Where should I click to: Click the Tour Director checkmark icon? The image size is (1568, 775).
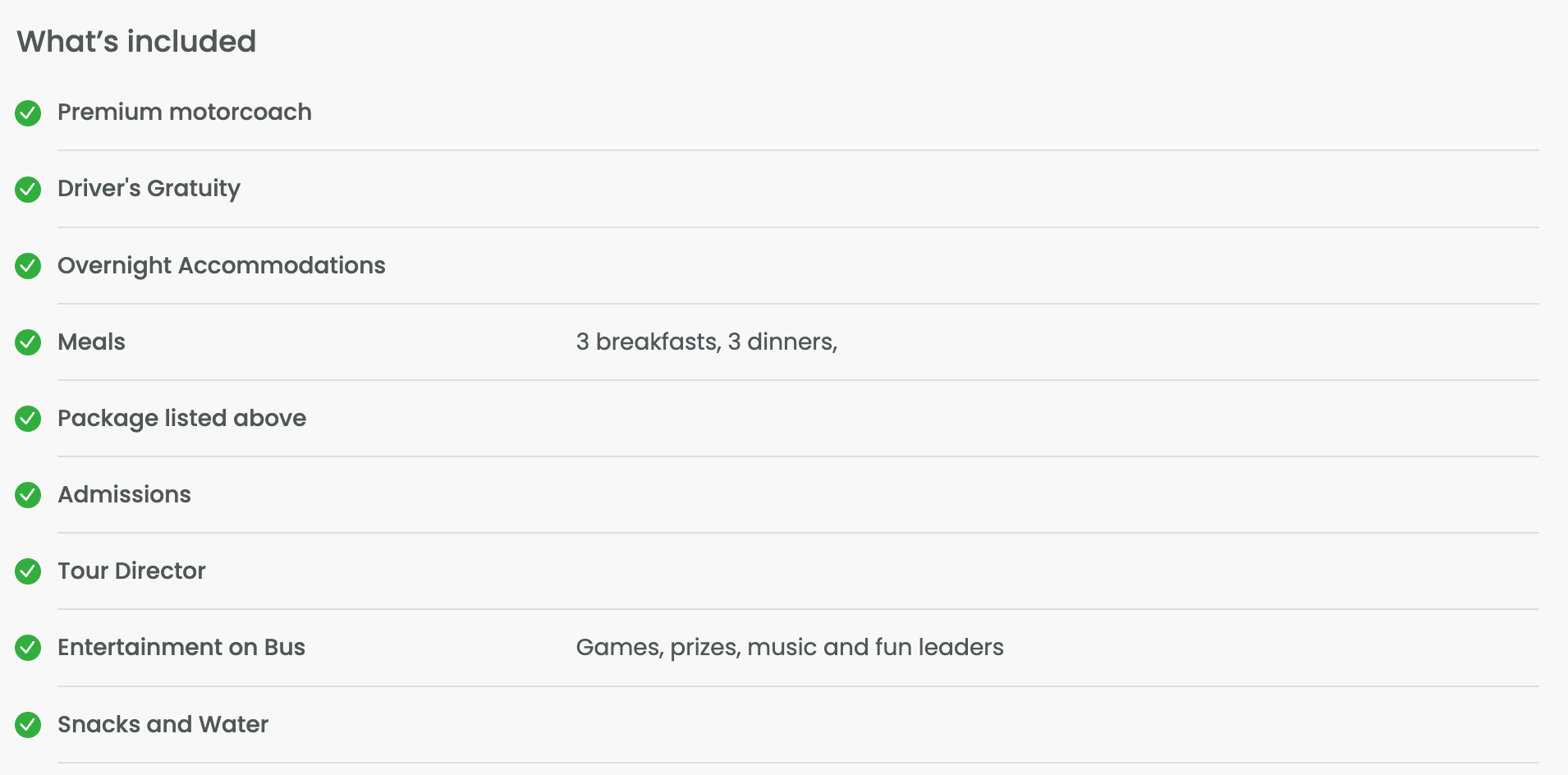click(x=28, y=571)
